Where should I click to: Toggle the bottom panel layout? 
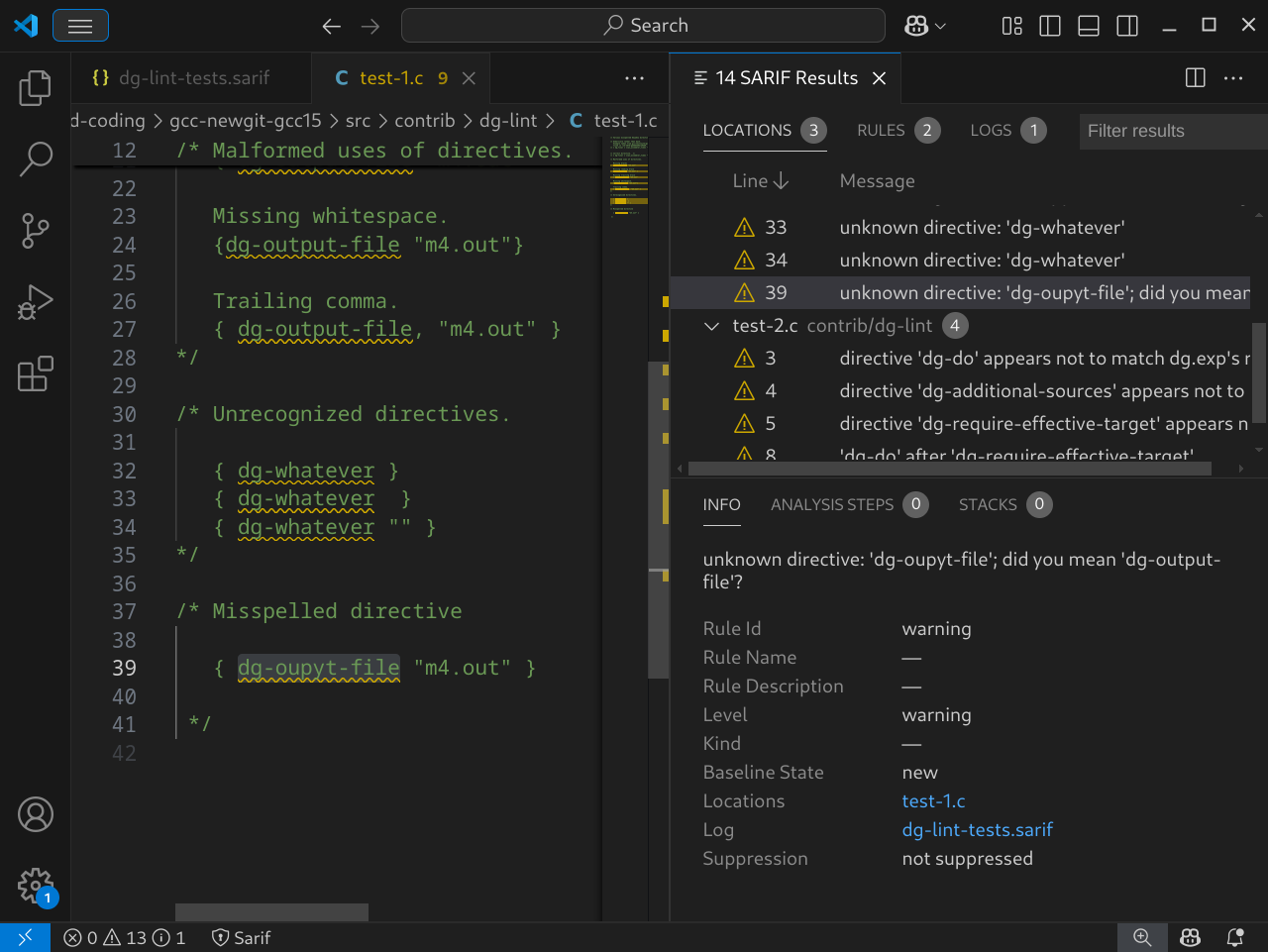(1089, 26)
